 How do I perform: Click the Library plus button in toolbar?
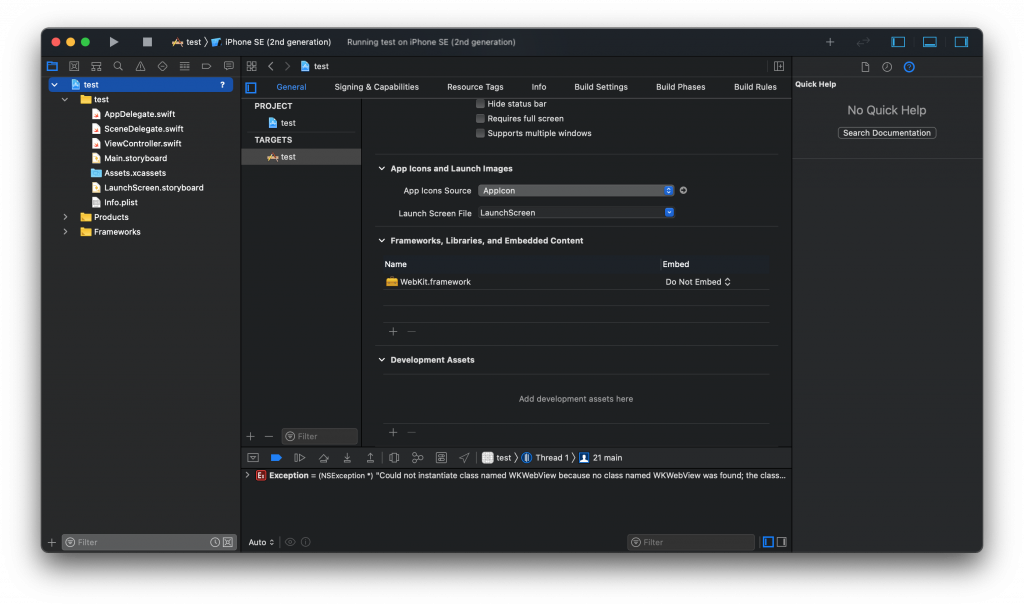click(830, 42)
